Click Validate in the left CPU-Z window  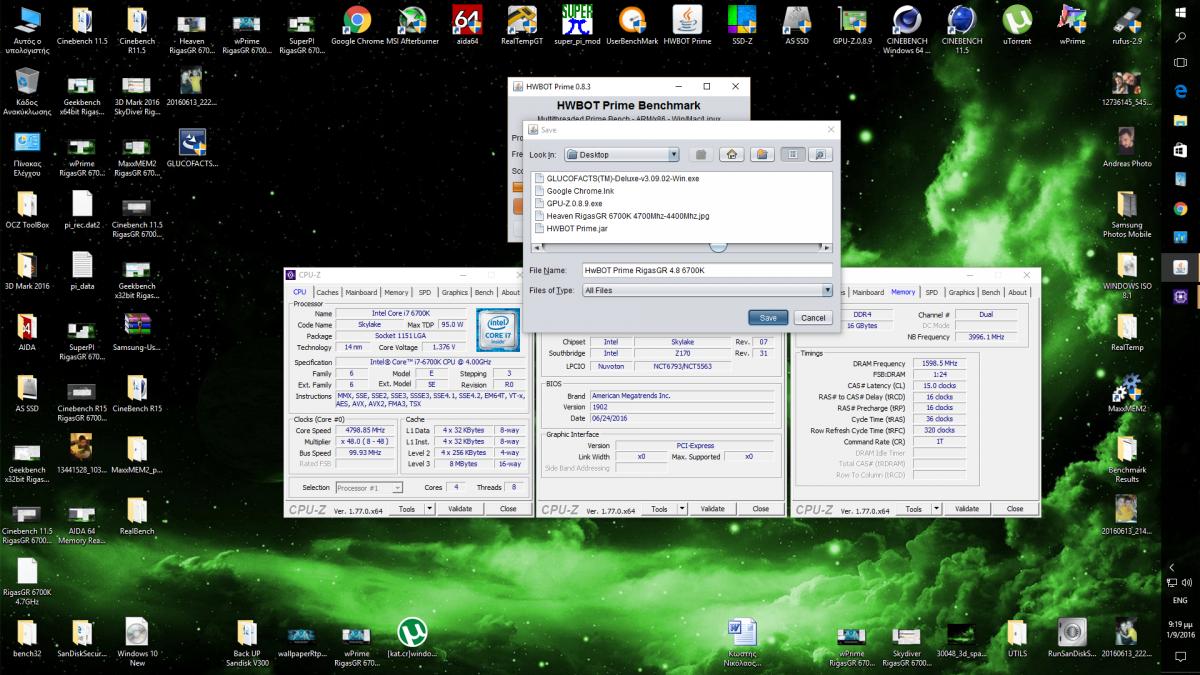460,508
